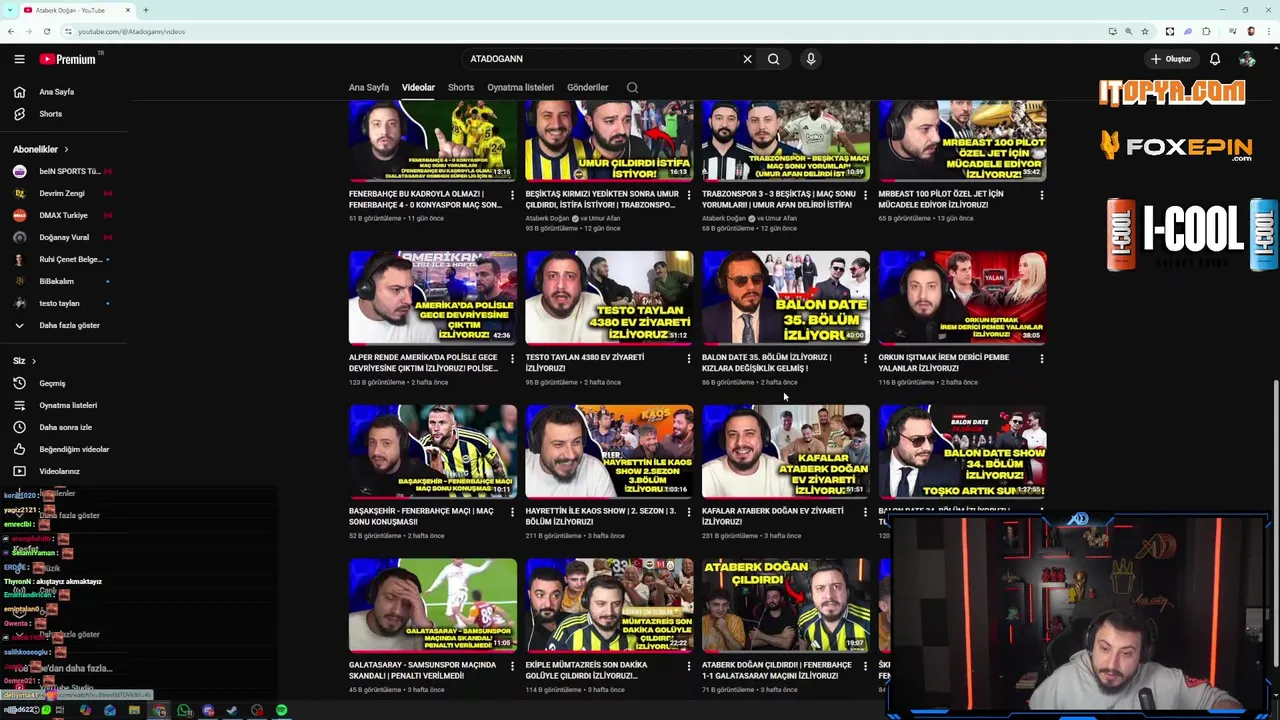Open three-dot menu for Orkun Işıtmak video
Image resolution: width=1280 pixels, height=720 pixels.
[x=1042, y=358]
